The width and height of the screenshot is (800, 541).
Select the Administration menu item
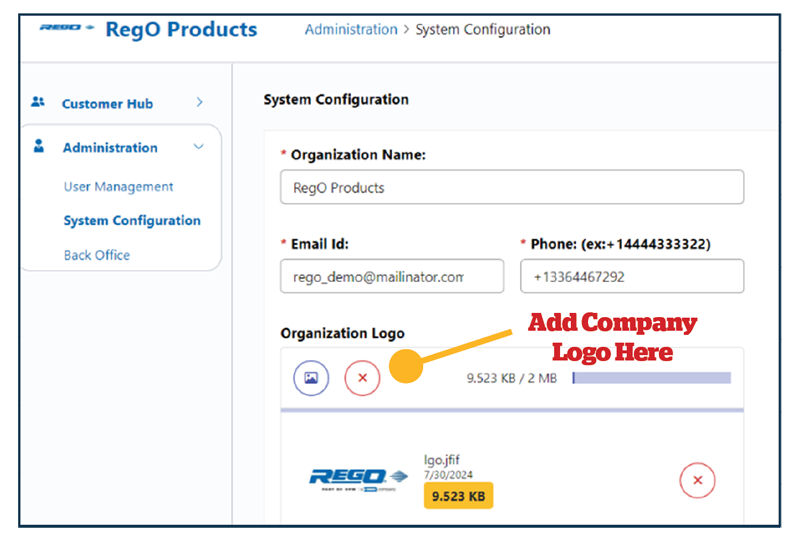(110, 147)
